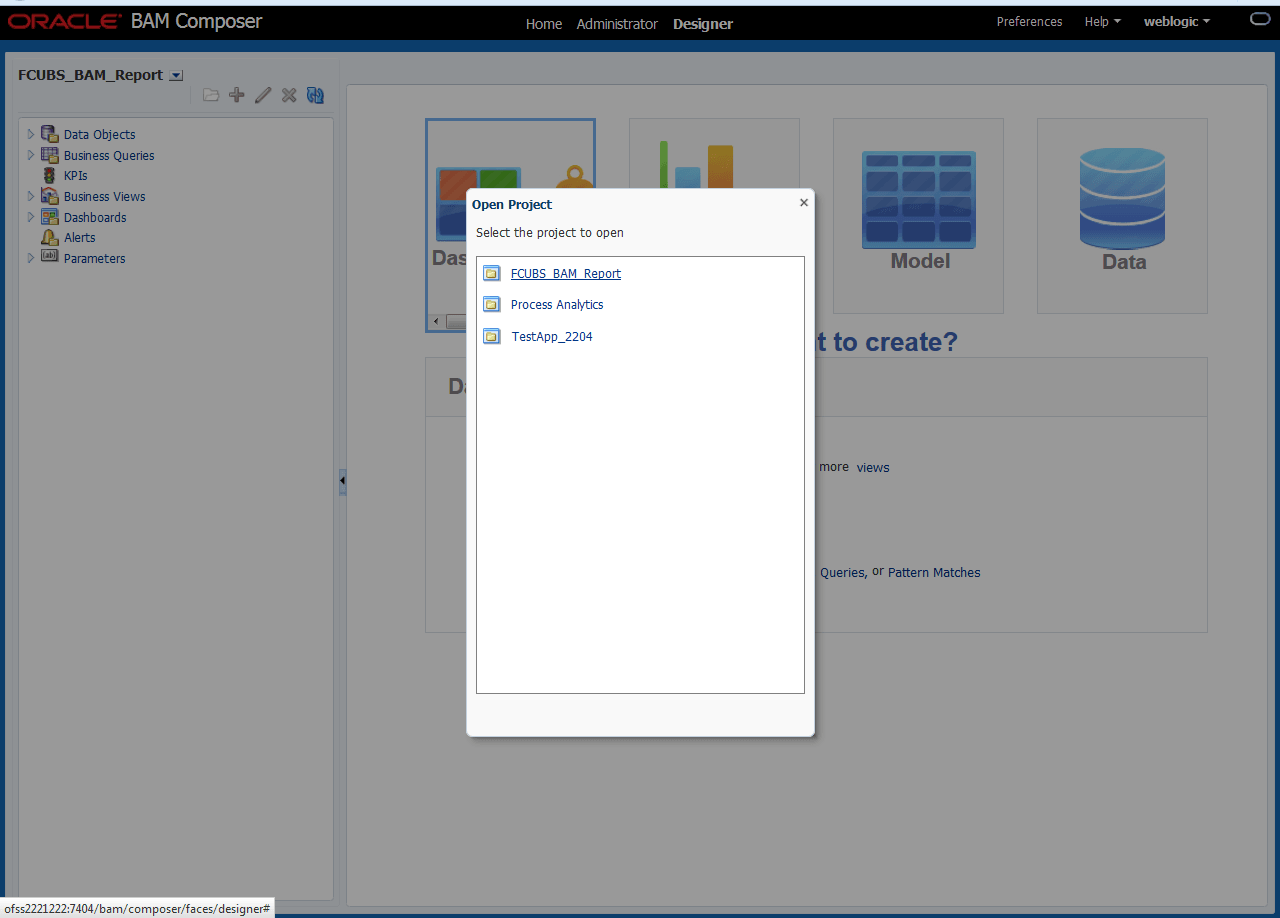The width and height of the screenshot is (1280, 918).
Task: Click the KPIs traffic light icon
Action: pyautogui.click(x=50, y=175)
